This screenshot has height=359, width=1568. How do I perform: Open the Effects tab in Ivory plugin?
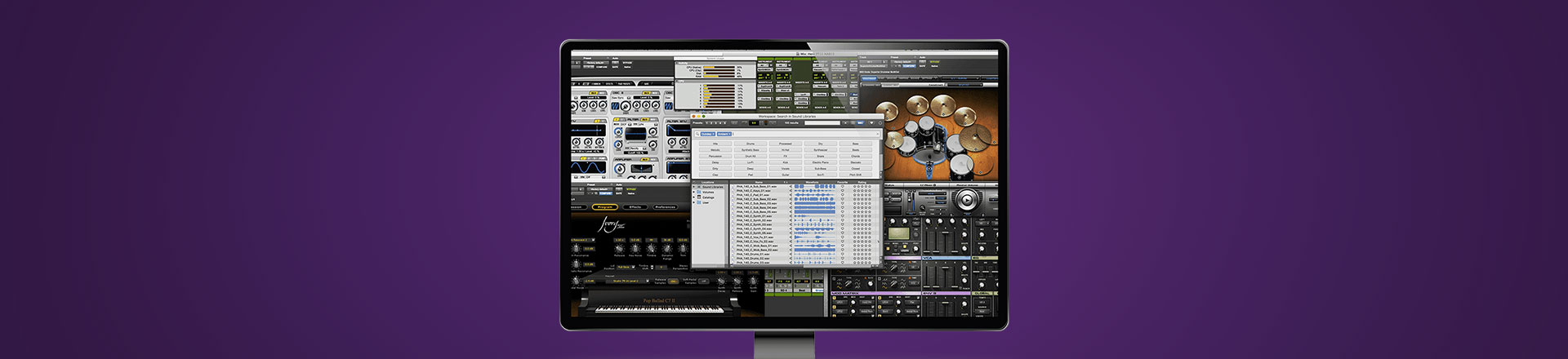635,207
